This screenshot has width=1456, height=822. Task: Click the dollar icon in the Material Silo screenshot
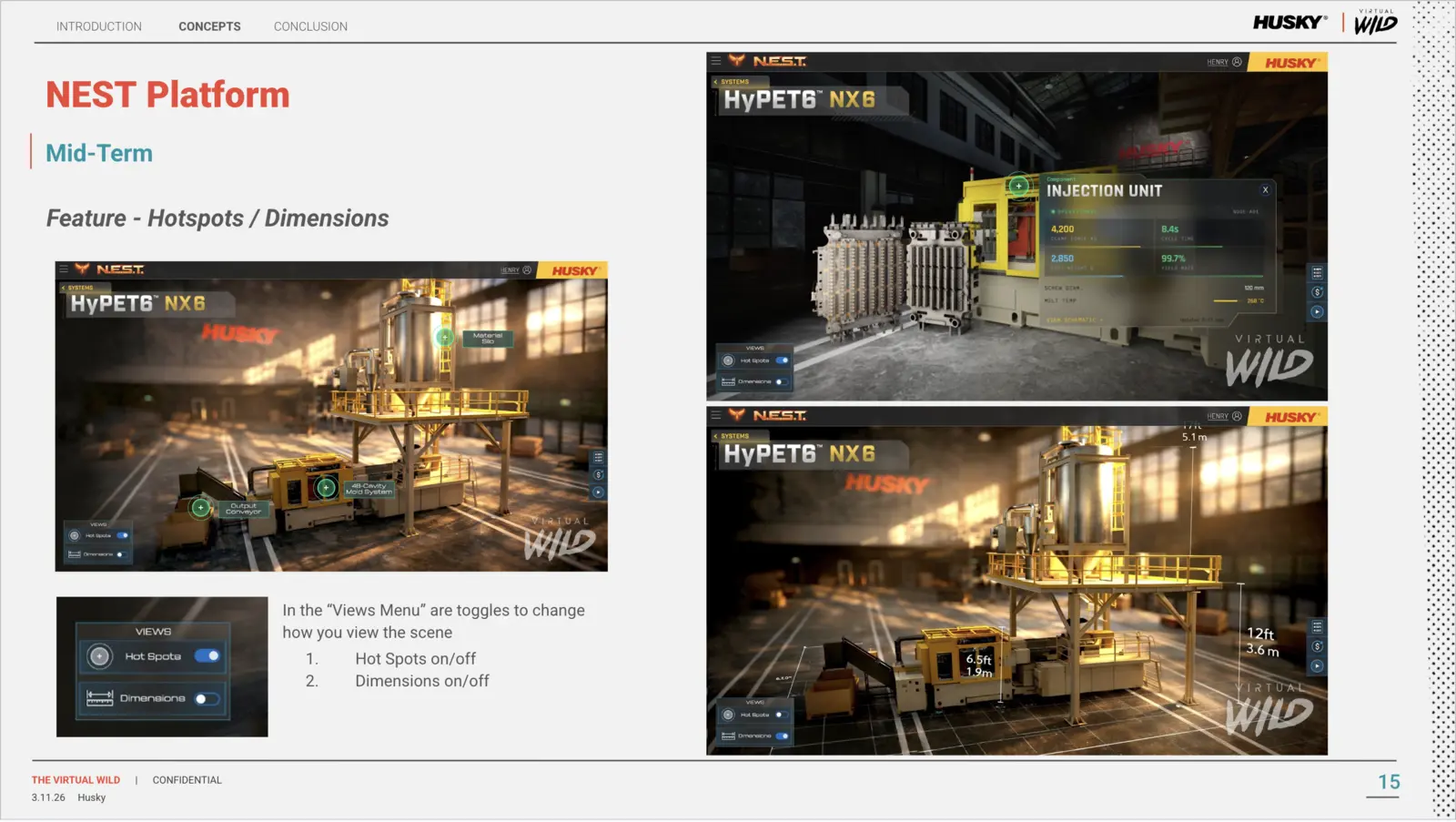coord(598,474)
